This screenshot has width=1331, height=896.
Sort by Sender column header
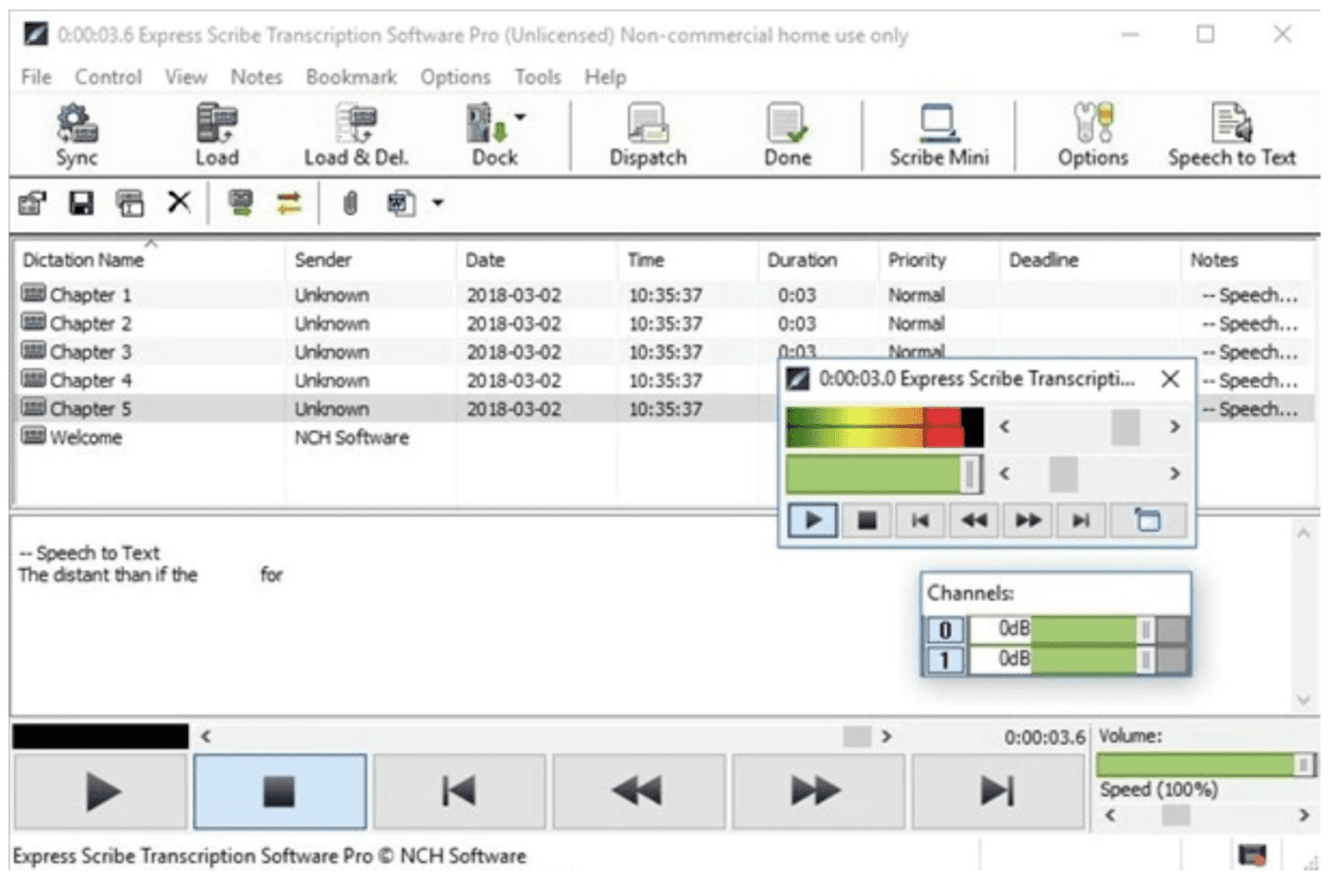point(371,260)
